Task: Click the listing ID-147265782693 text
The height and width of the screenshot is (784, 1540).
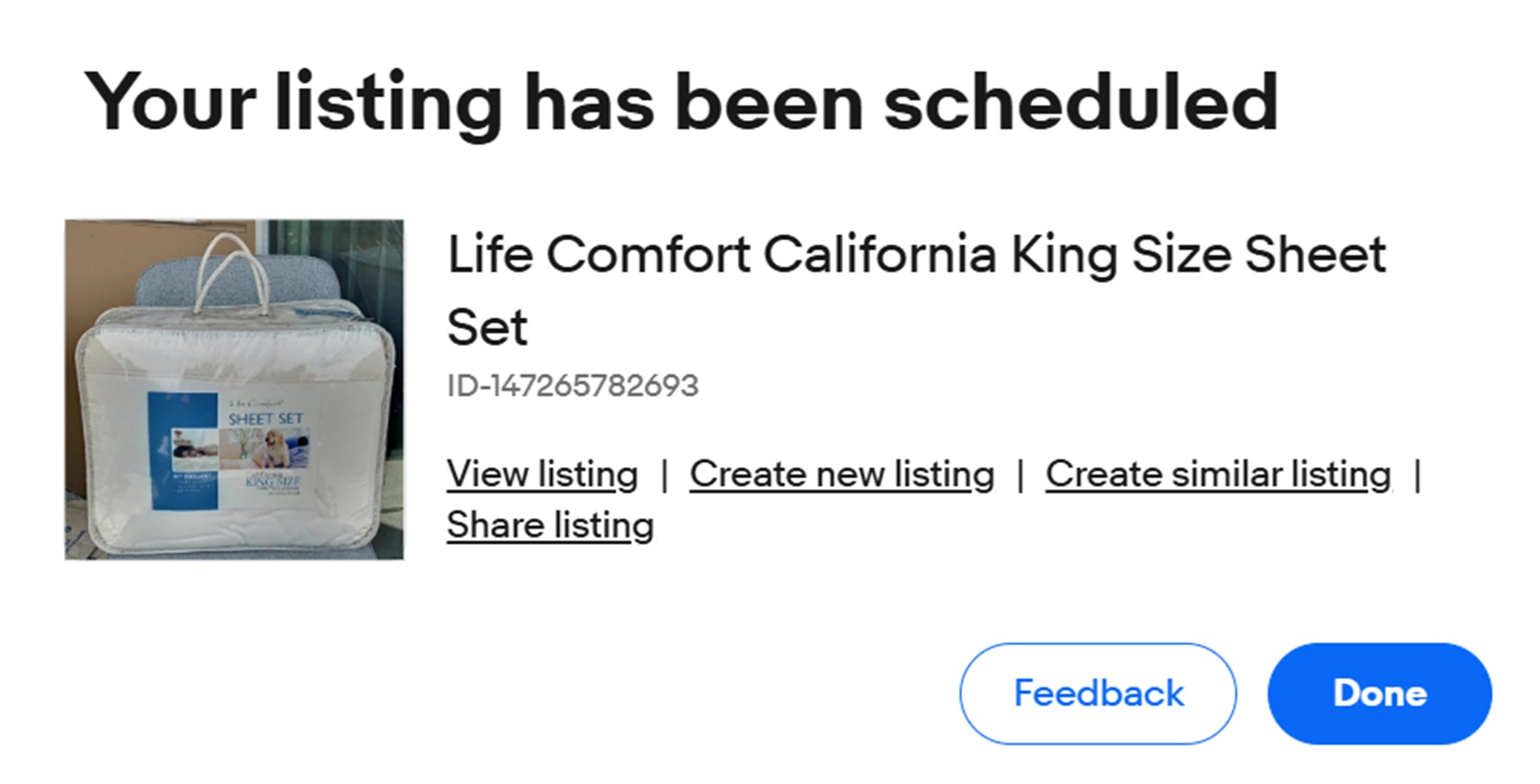Action: 572,386
